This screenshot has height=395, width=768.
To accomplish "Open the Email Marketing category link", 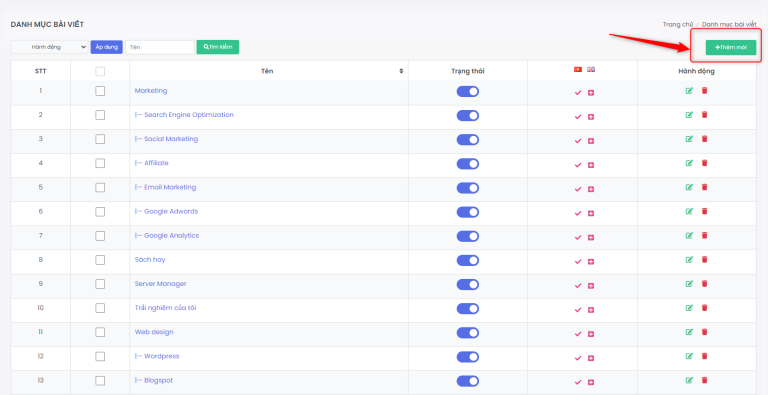I will [166, 187].
